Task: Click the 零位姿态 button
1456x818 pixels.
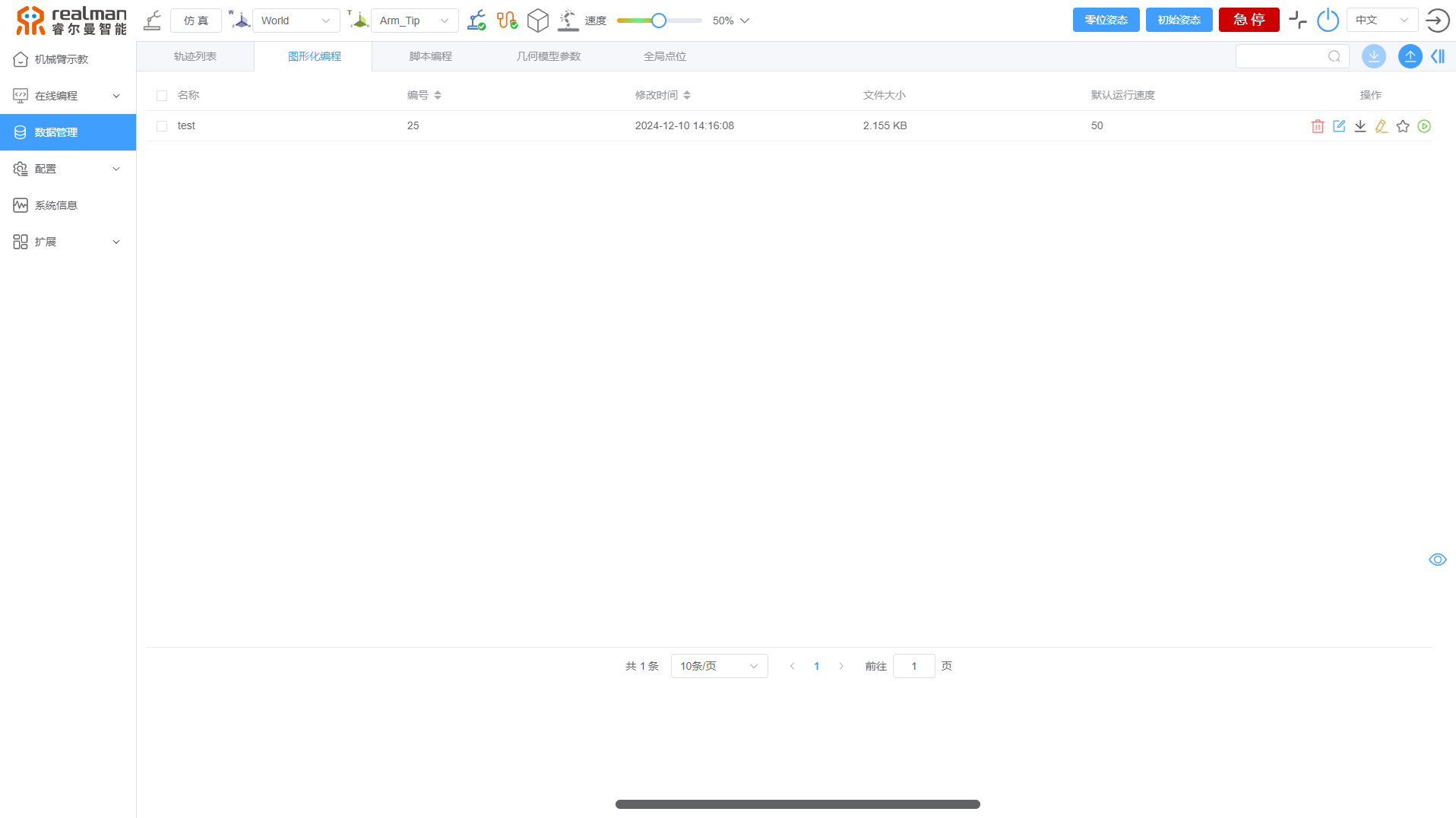Action: [x=1106, y=20]
